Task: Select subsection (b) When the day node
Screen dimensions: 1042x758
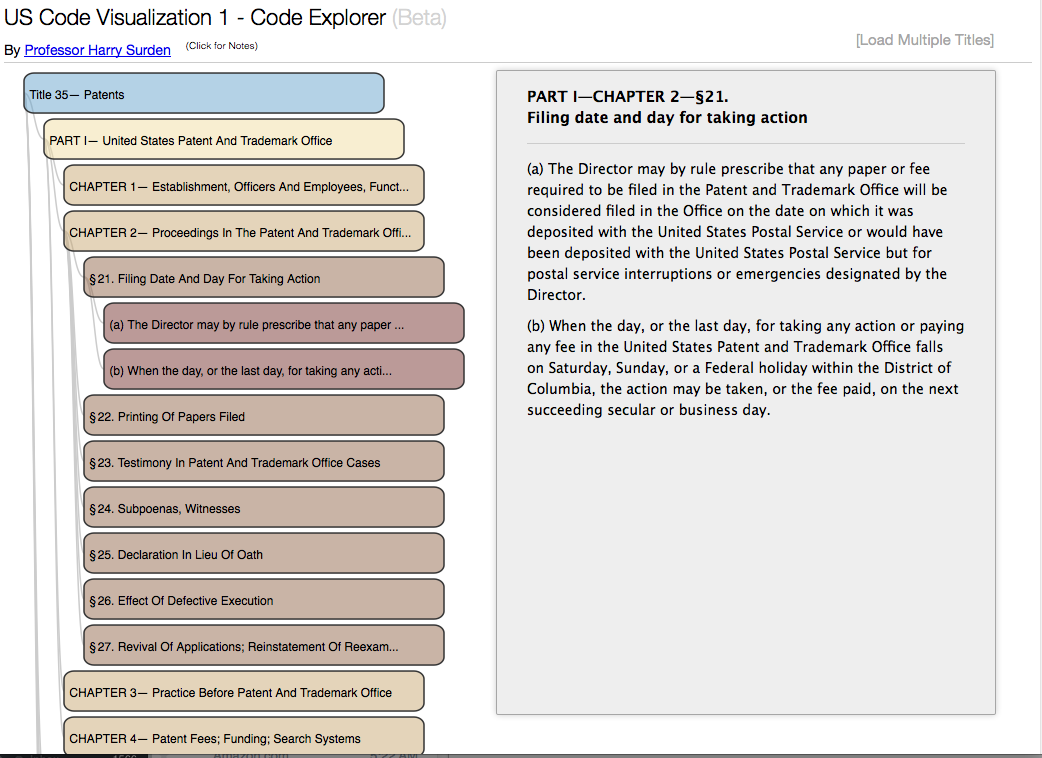Action: pos(283,369)
